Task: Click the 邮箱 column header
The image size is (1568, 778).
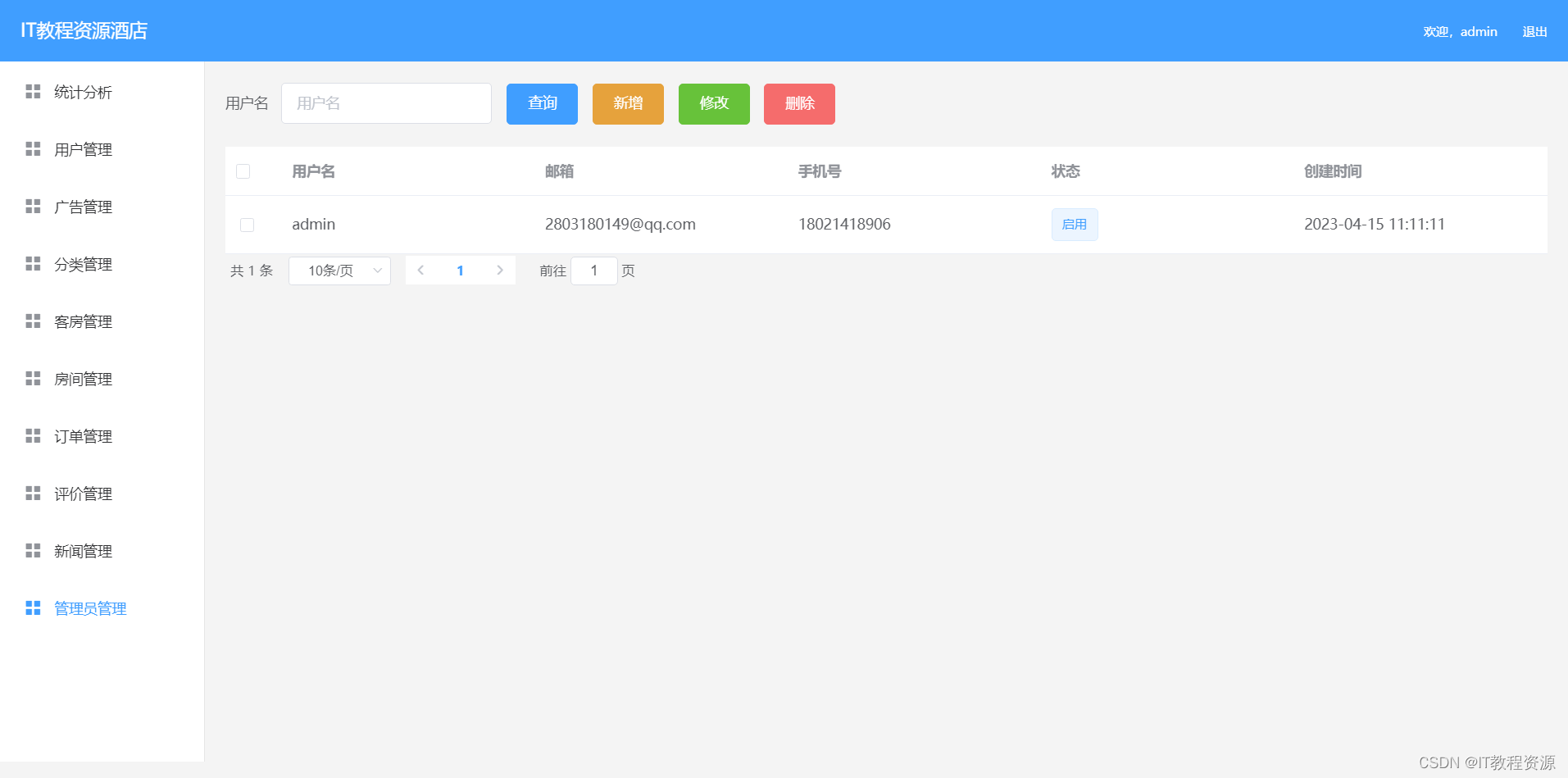Action: coord(559,171)
